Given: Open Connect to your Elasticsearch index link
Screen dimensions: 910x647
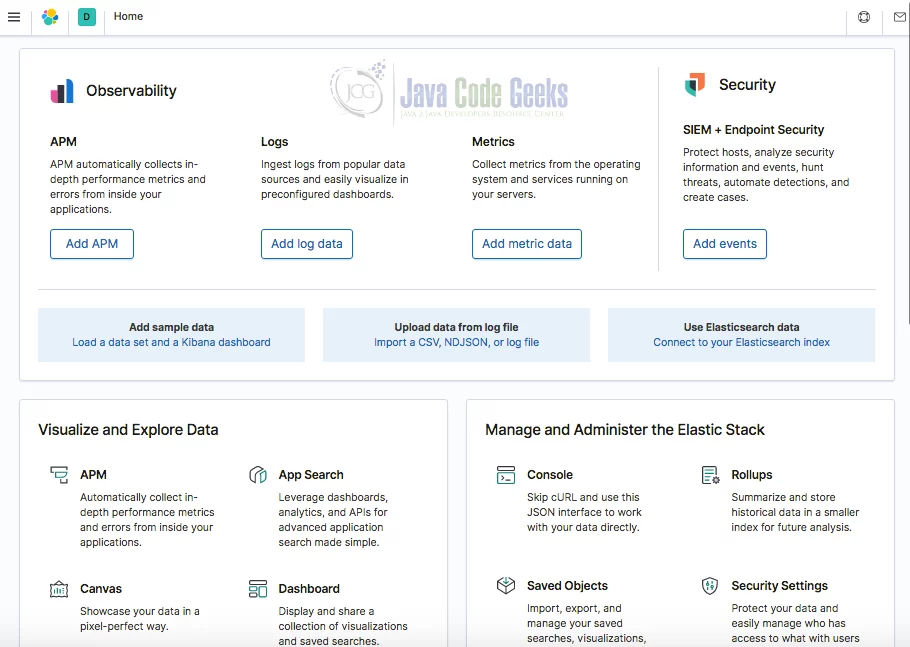Looking at the screenshot, I should click(742, 342).
